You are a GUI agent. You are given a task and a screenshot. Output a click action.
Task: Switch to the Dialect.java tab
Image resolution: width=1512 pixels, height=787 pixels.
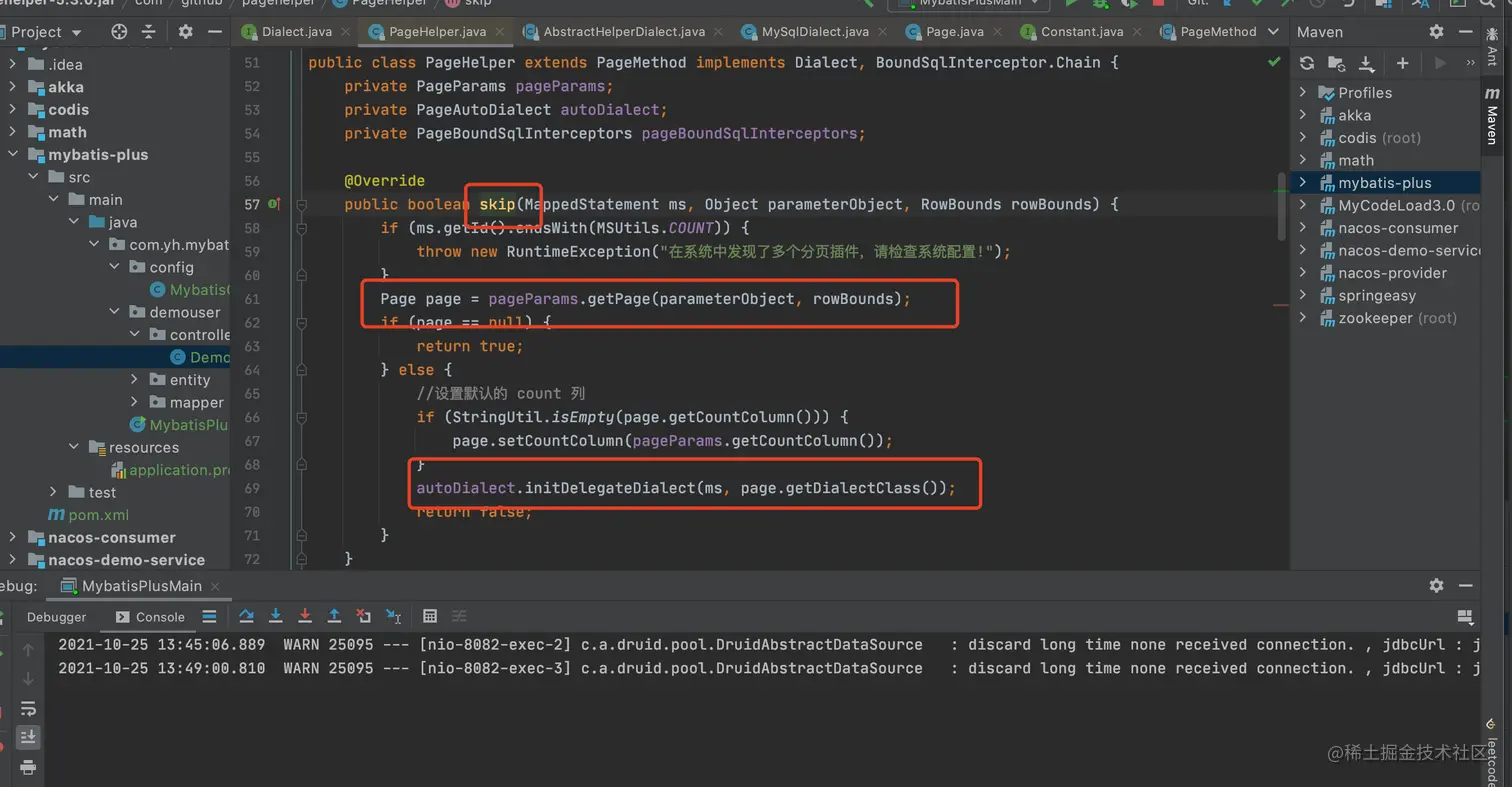296,32
